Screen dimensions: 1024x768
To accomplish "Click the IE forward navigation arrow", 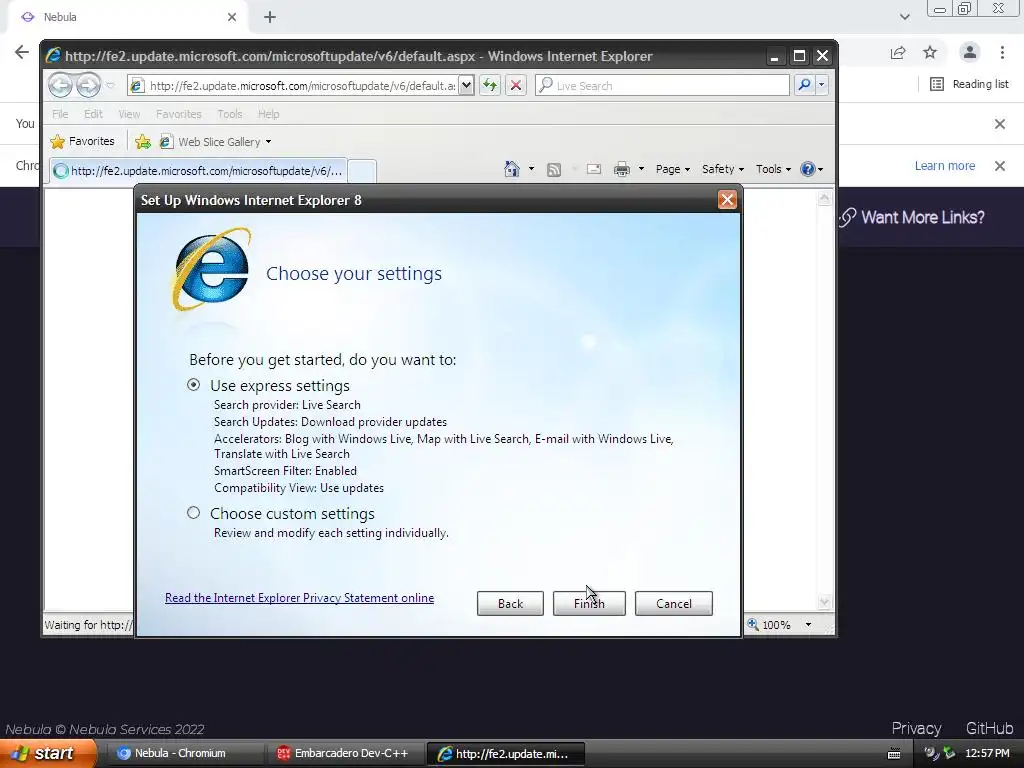I will (88, 85).
